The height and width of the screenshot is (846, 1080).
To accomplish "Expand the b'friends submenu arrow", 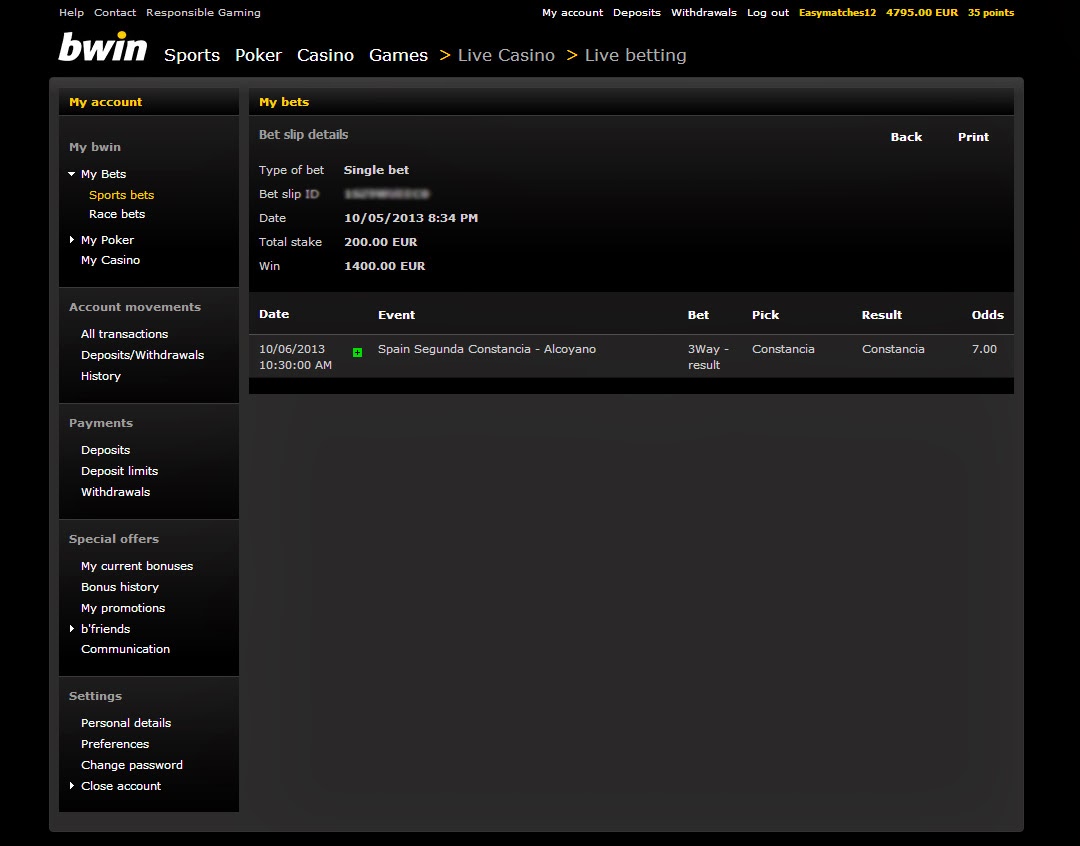I will (x=72, y=628).
